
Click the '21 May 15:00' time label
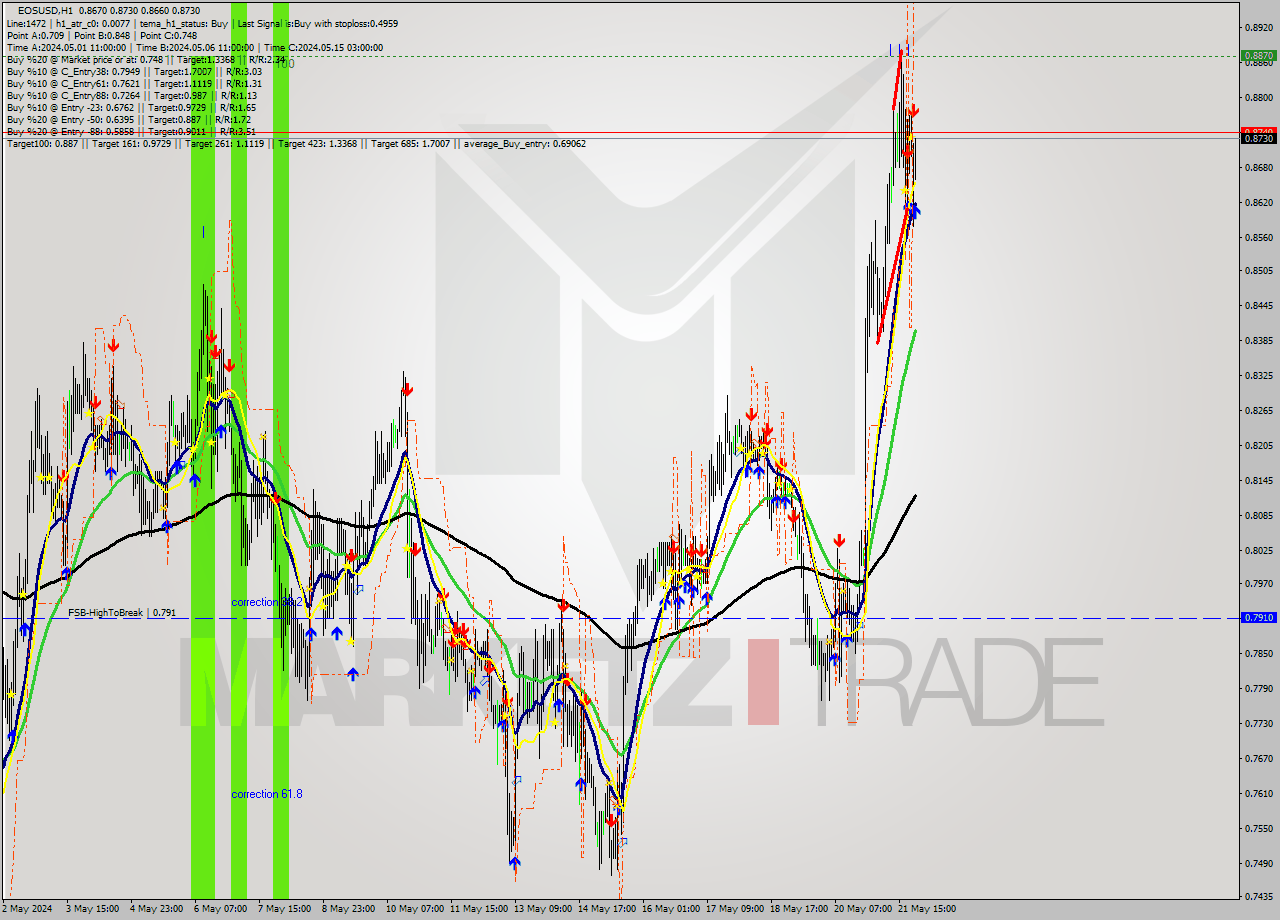[x=927, y=909]
